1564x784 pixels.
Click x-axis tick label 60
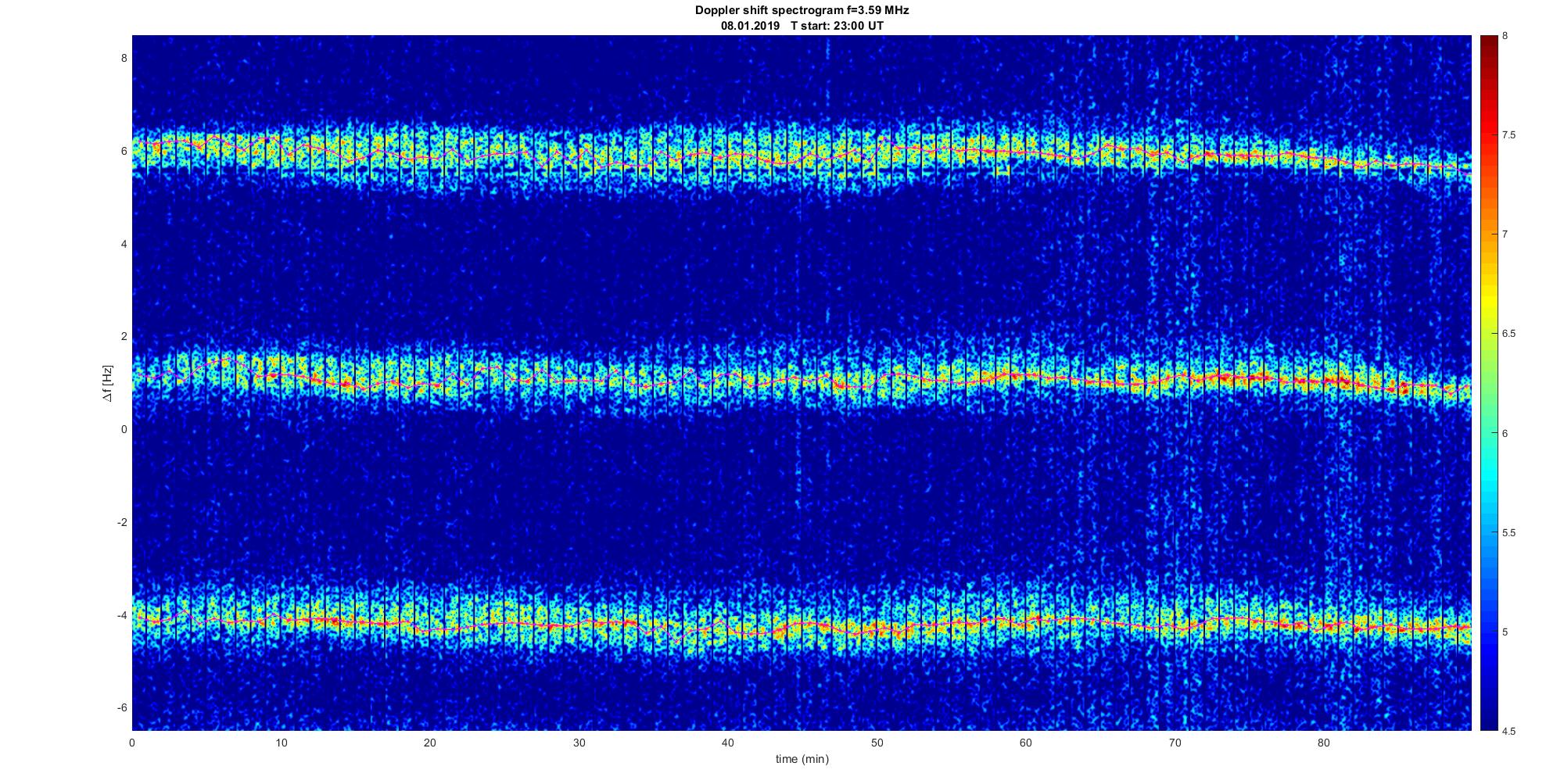[x=1026, y=743]
